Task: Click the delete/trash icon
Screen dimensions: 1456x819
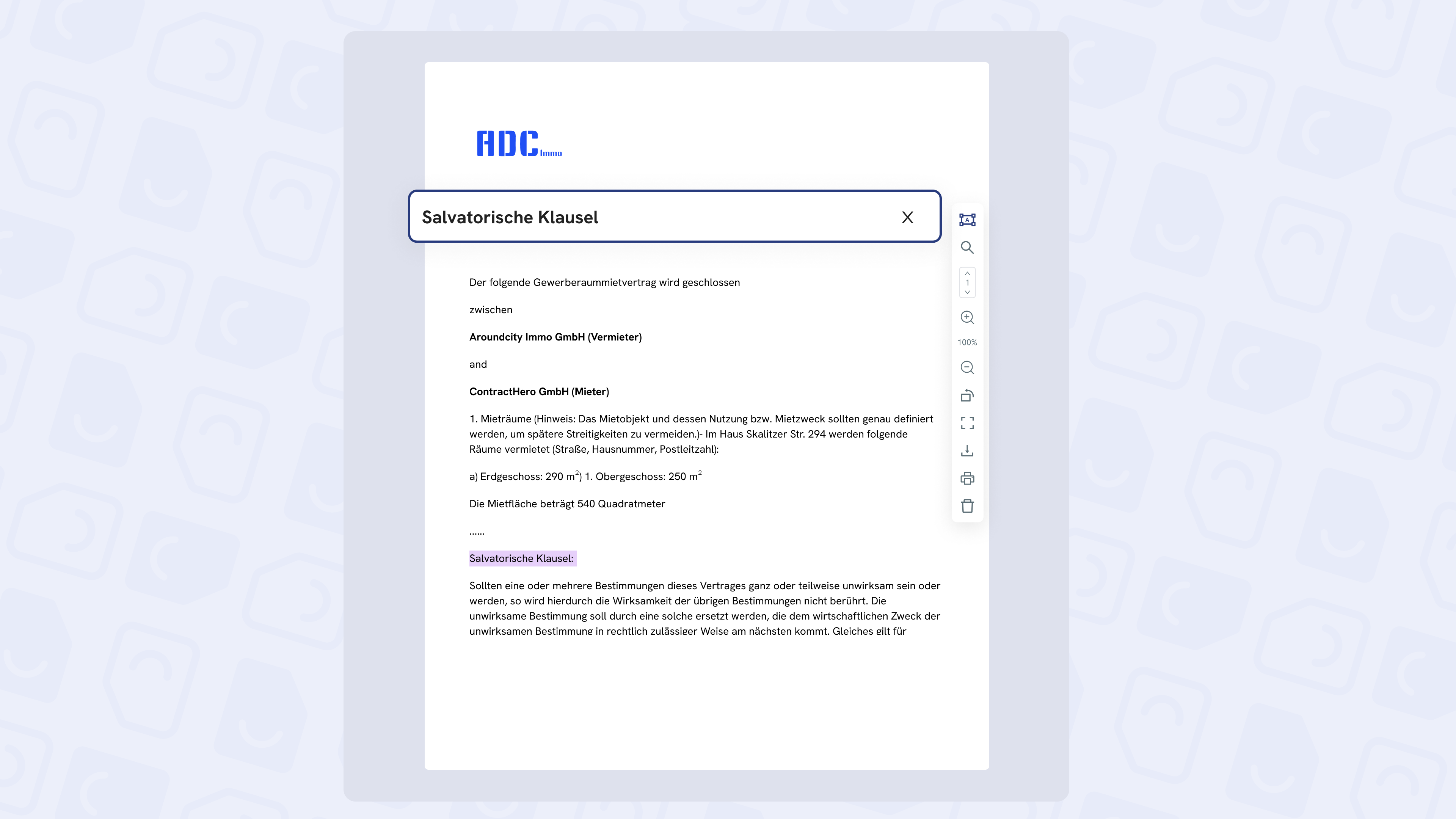Action: point(967,505)
